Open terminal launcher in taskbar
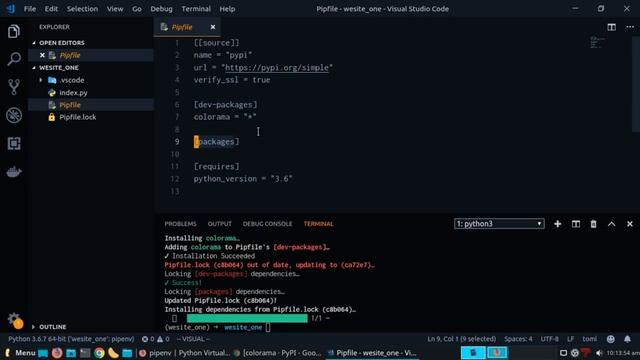Image resolution: width=640 pixels, height=360 pixels. click(85, 353)
